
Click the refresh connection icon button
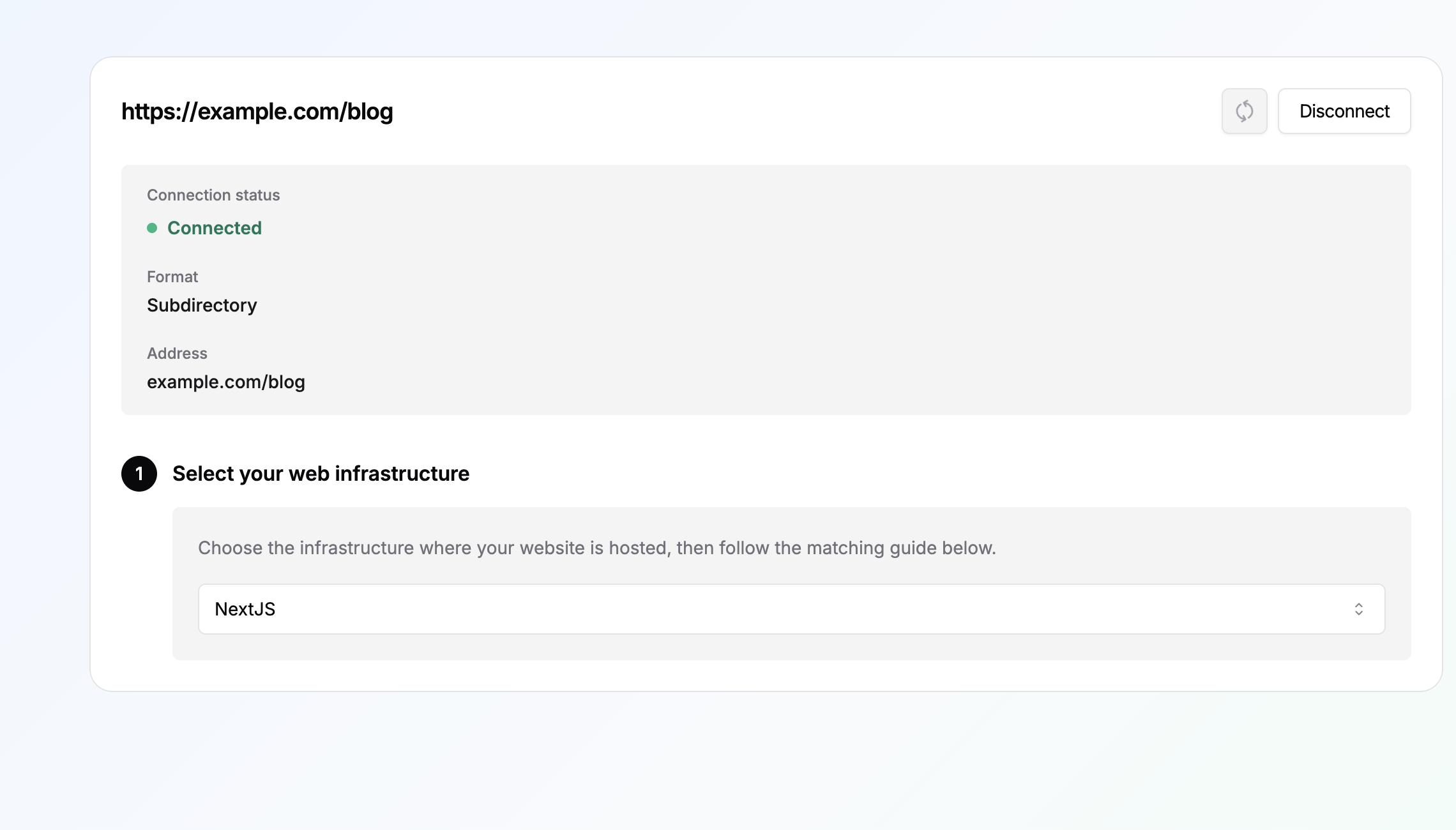1244,111
